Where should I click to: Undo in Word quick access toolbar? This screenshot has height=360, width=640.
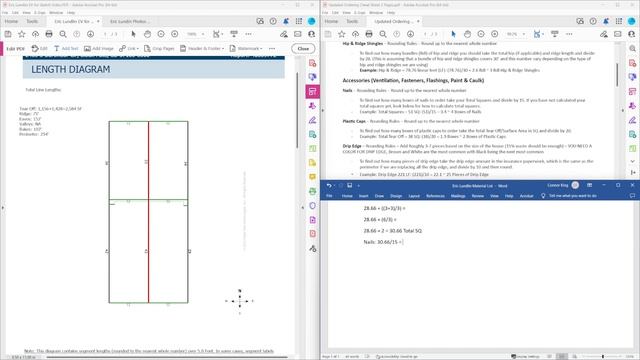pyautogui.click(x=329, y=185)
